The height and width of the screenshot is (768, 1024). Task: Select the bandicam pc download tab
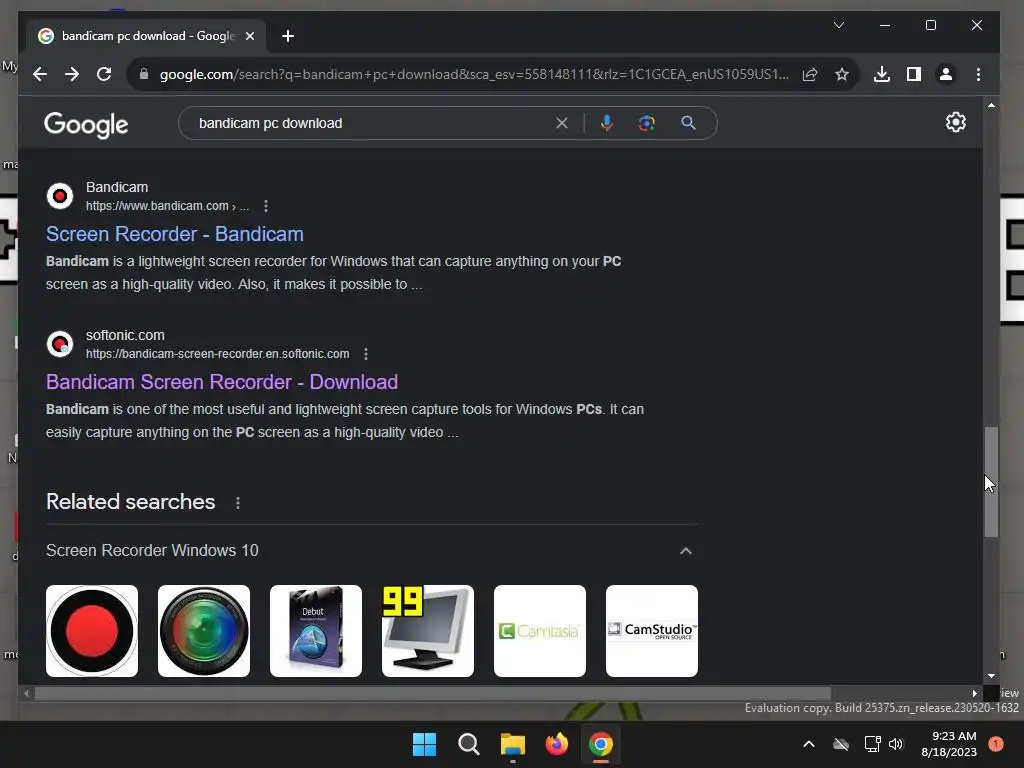pyautogui.click(x=146, y=36)
